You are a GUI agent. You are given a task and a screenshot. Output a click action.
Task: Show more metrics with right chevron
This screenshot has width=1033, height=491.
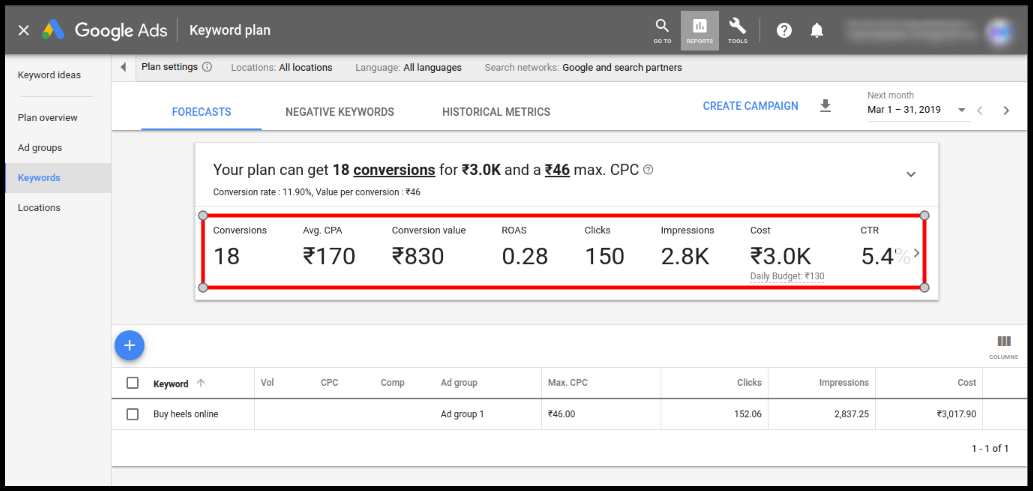point(916,253)
